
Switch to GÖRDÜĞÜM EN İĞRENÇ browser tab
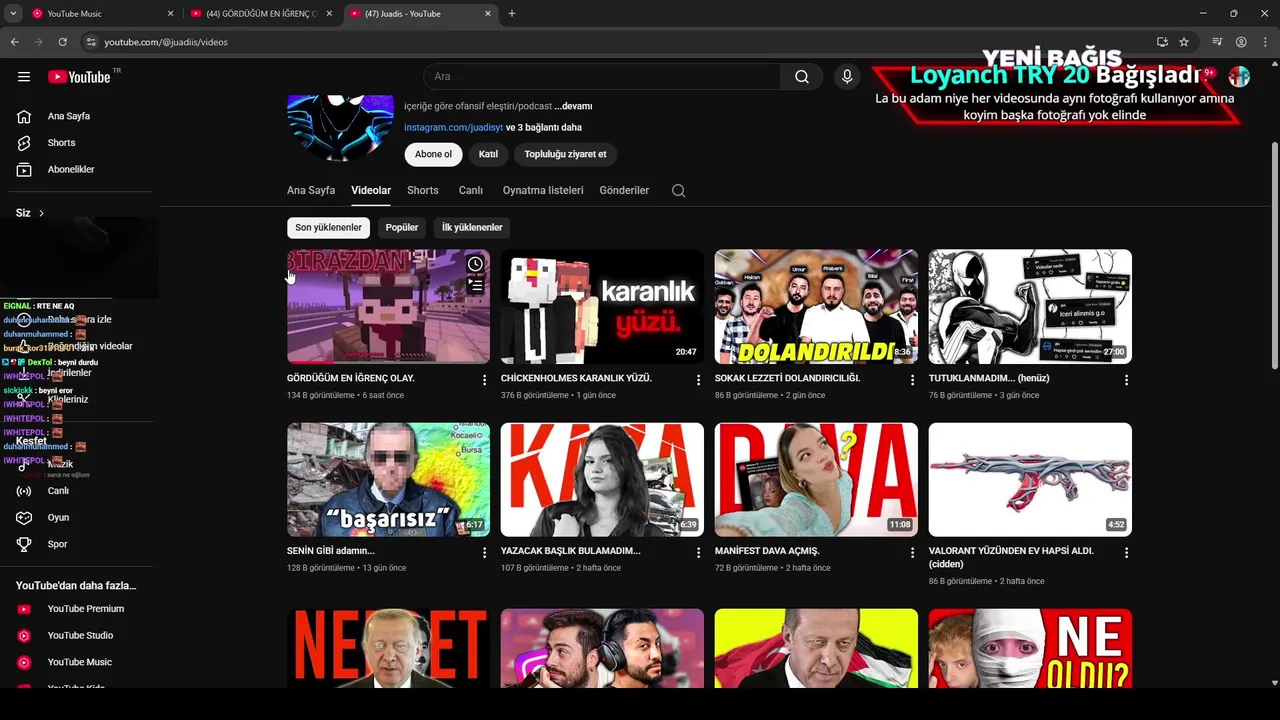(x=262, y=14)
